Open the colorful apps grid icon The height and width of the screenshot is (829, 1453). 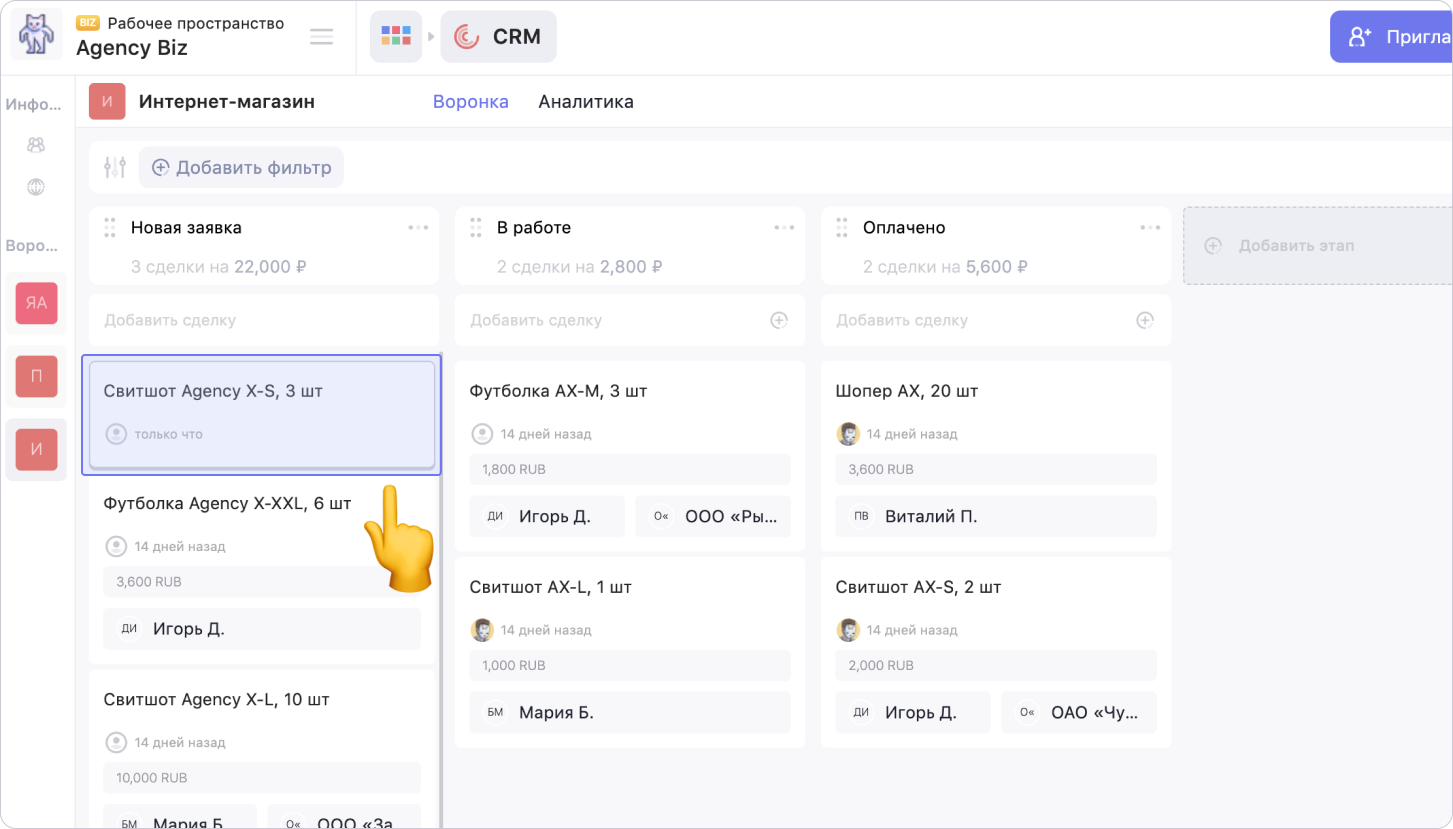click(x=396, y=37)
